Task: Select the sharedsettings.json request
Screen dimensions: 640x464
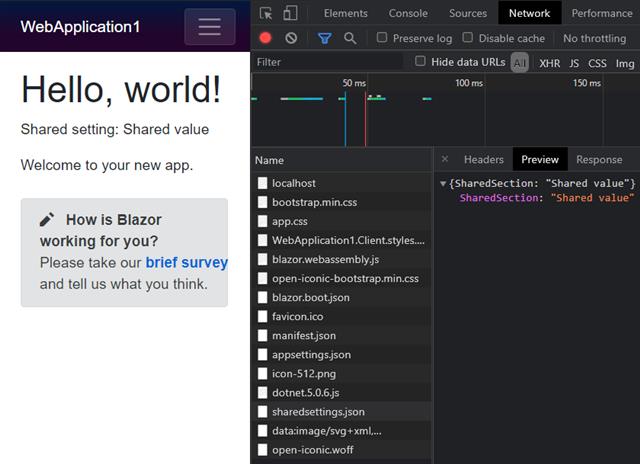Action: [342, 411]
